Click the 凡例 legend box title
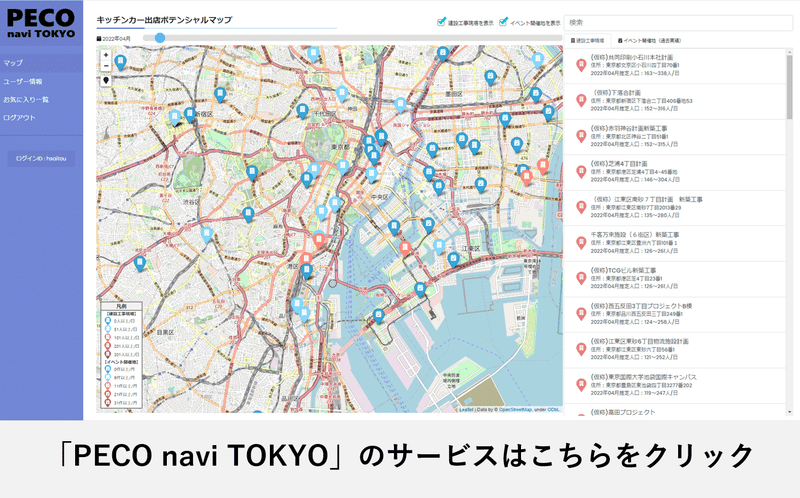 (x=121, y=306)
